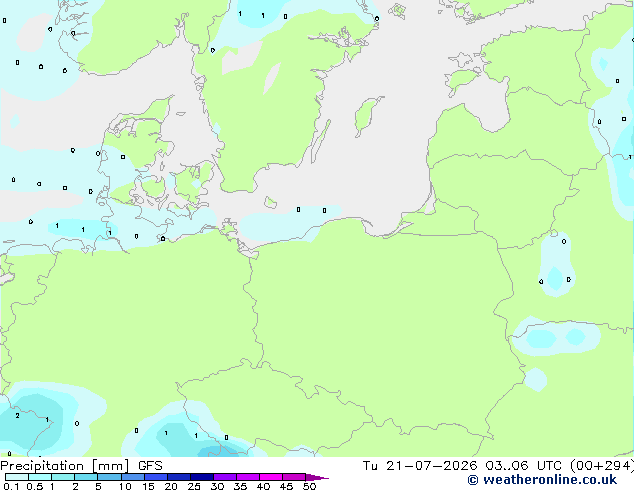Select the 0.5–1 mm legend color swatch

[40, 477]
